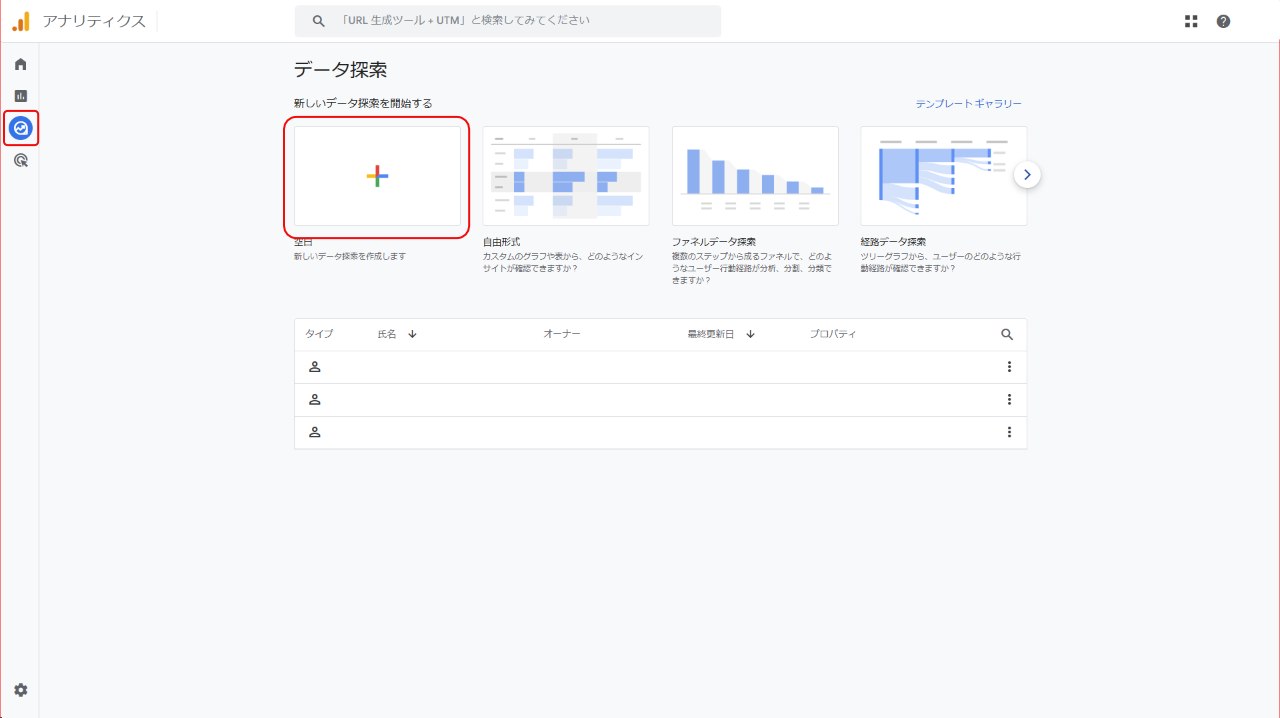This screenshot has height=718, width=1280.
Task: Open the Advertising icon in sidebar
Action: point(20,160)
